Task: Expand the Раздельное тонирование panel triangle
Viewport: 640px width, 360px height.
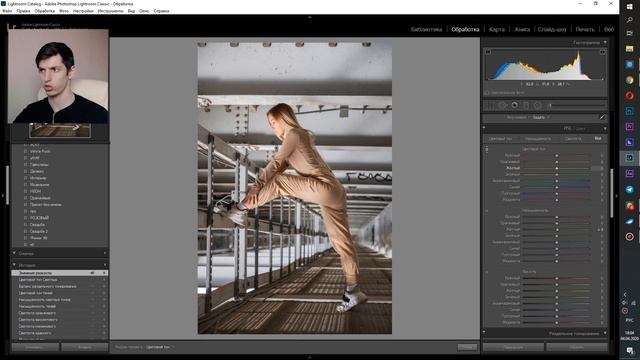Action: (x=605, y=333)
